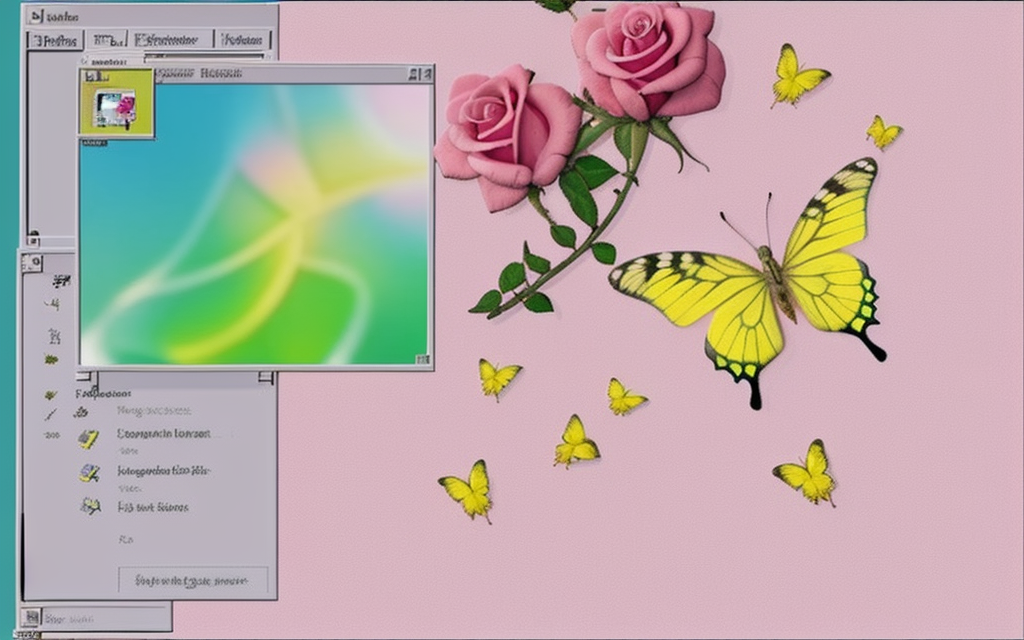Click the yellow notepad icon on the second list row
1024x640 pixels.
click(x=88, y=438)
